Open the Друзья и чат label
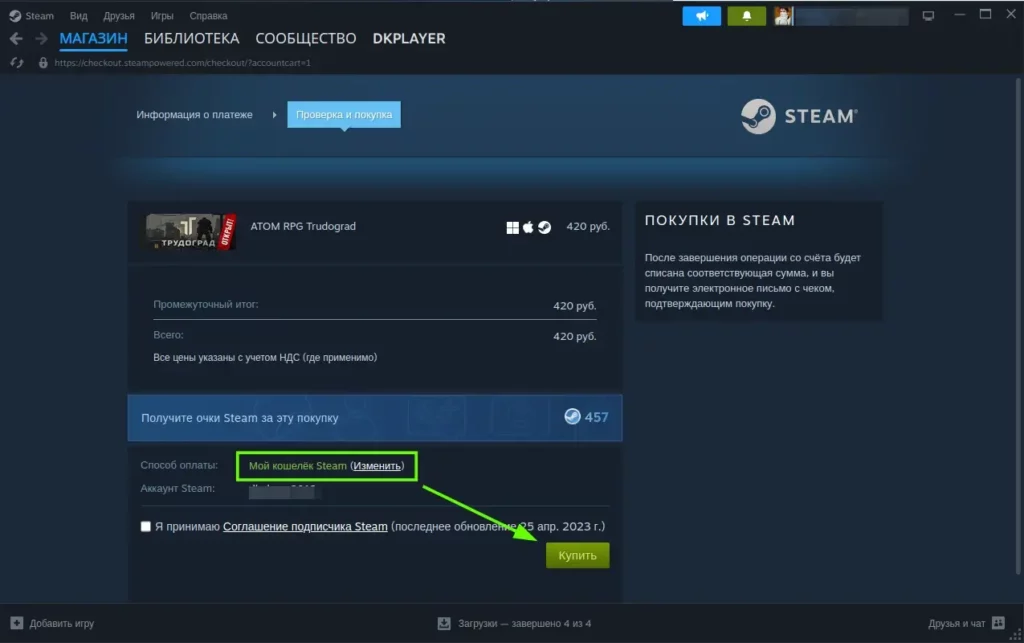 pos(957,623)
